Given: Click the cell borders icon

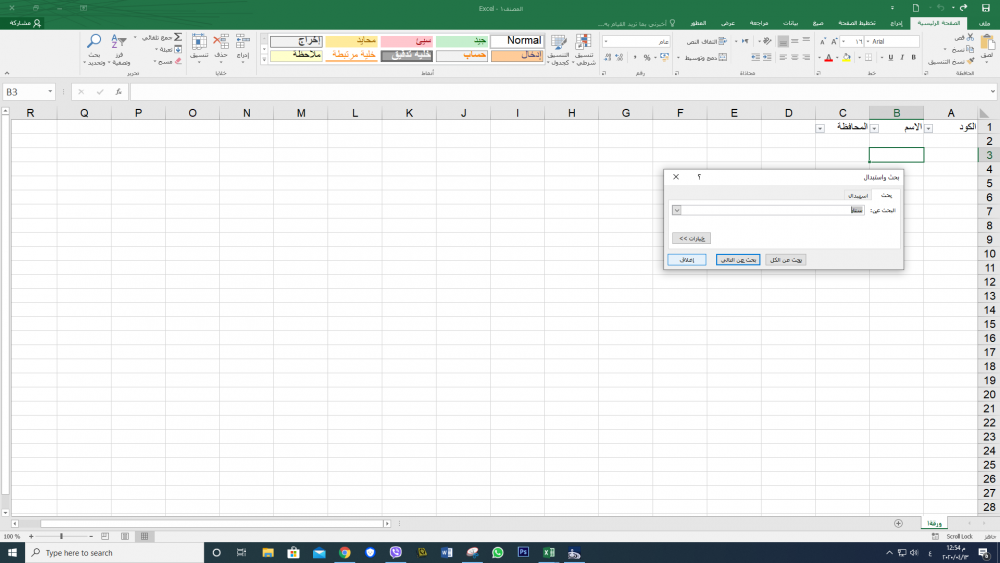Looking at the screenshot, I should [868, 57].
